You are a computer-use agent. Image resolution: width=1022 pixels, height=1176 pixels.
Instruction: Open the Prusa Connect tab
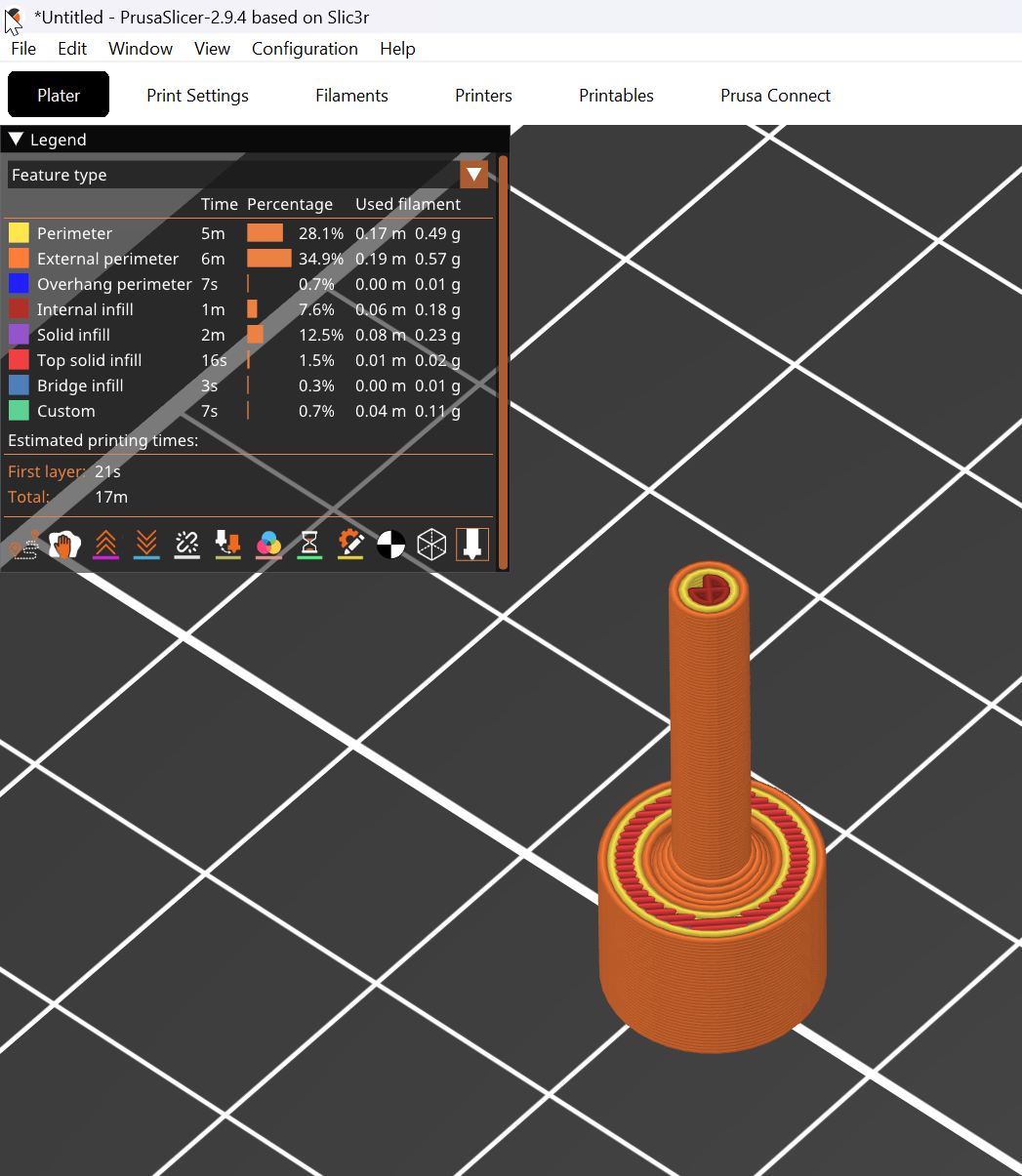tap(775, 95)
